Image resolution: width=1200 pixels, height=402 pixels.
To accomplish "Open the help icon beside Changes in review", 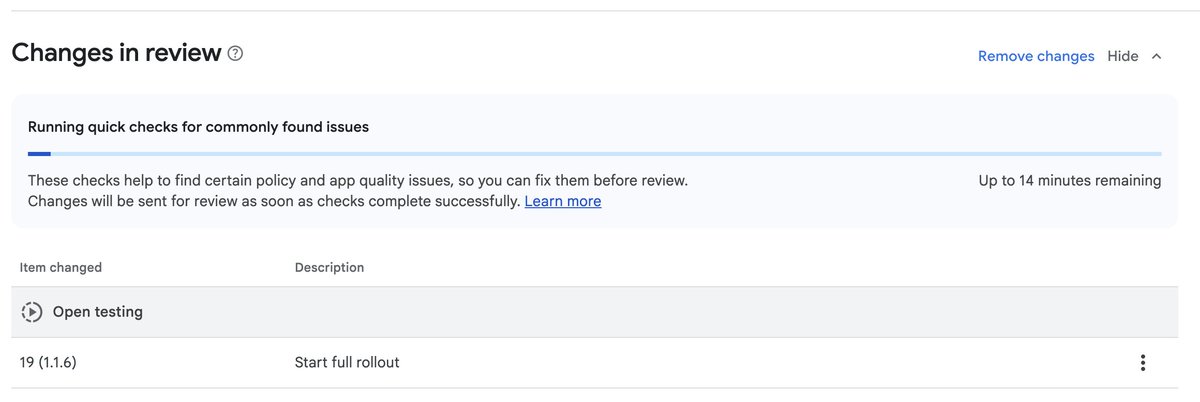I will tap(235, 54).
